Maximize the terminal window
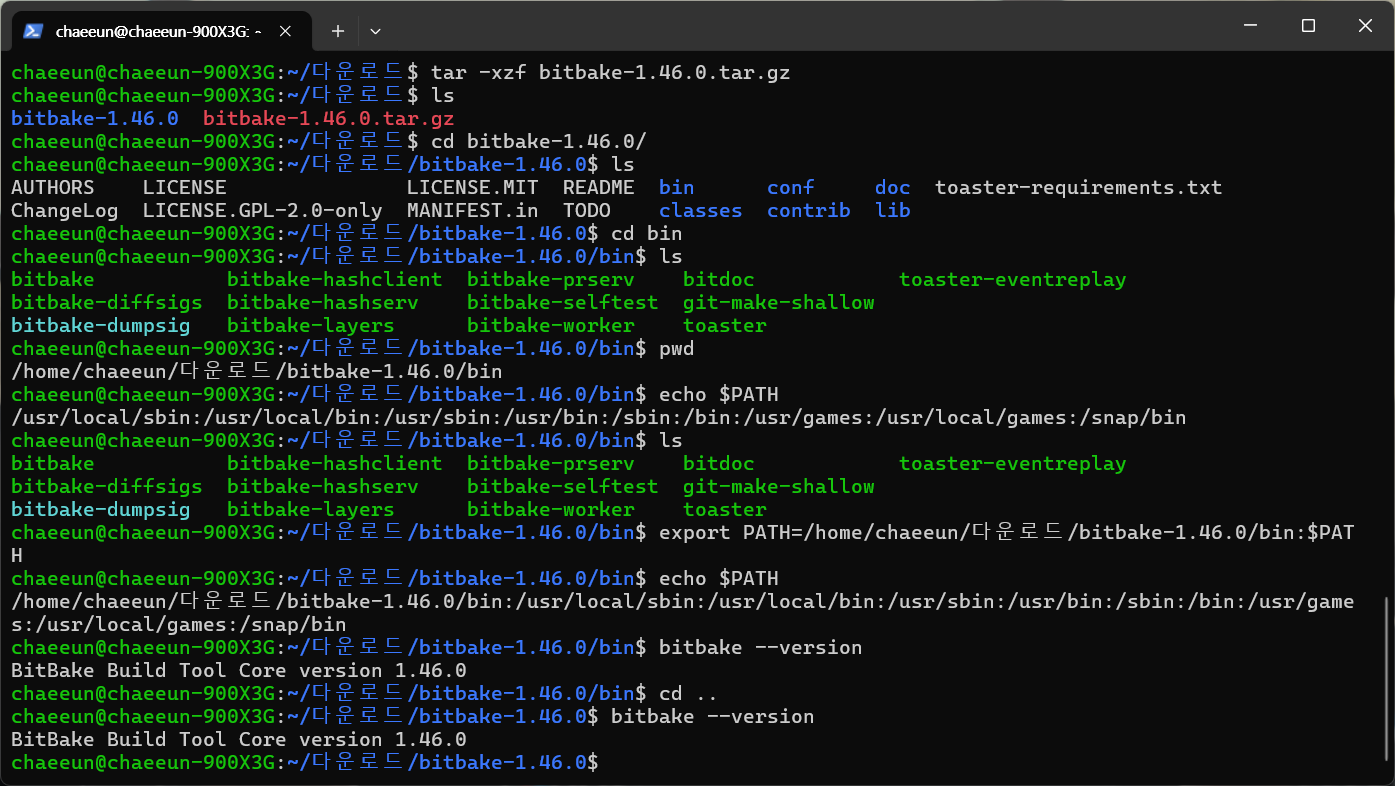Screen dimensions: 1395x786 (1308, 26)
